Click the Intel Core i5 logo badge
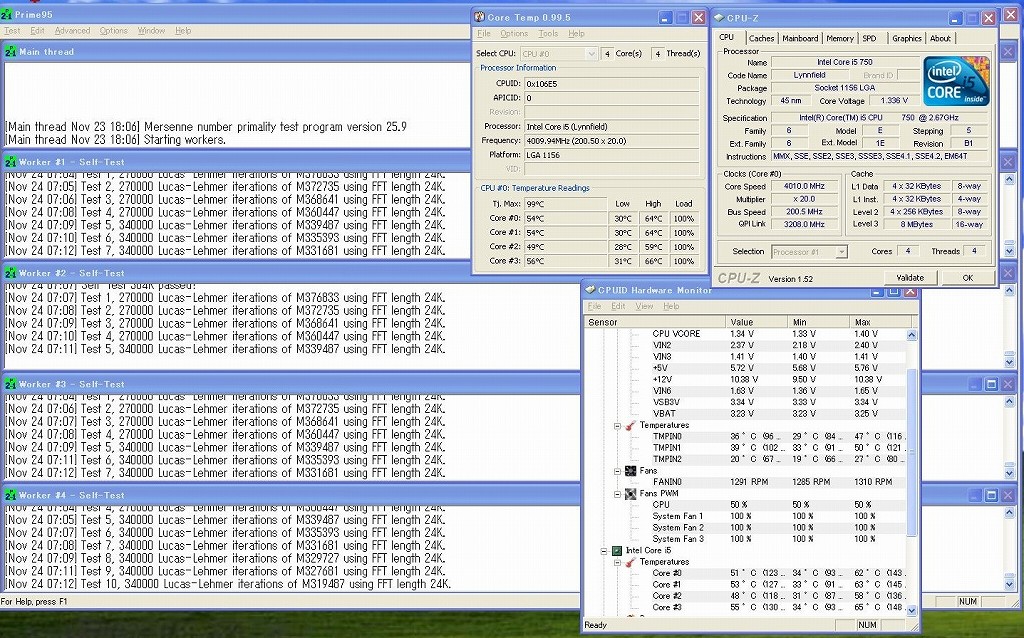 click(x=955, y=81)
